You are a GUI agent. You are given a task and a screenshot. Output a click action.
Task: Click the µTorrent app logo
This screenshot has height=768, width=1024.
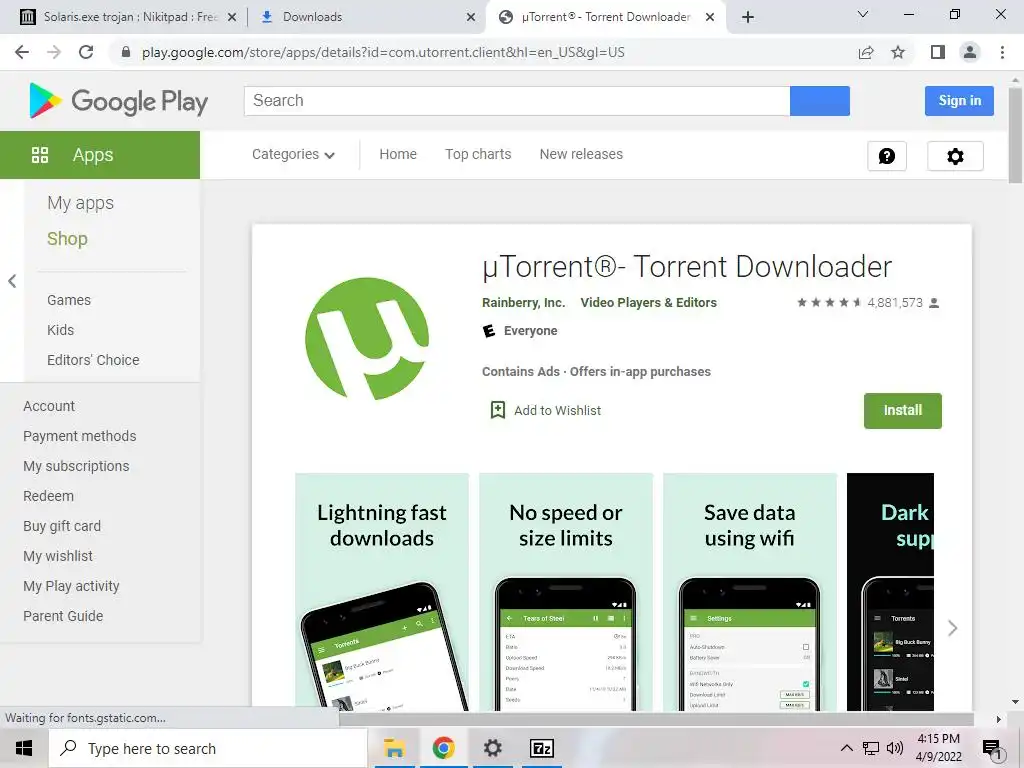click(x=367, y=338)
